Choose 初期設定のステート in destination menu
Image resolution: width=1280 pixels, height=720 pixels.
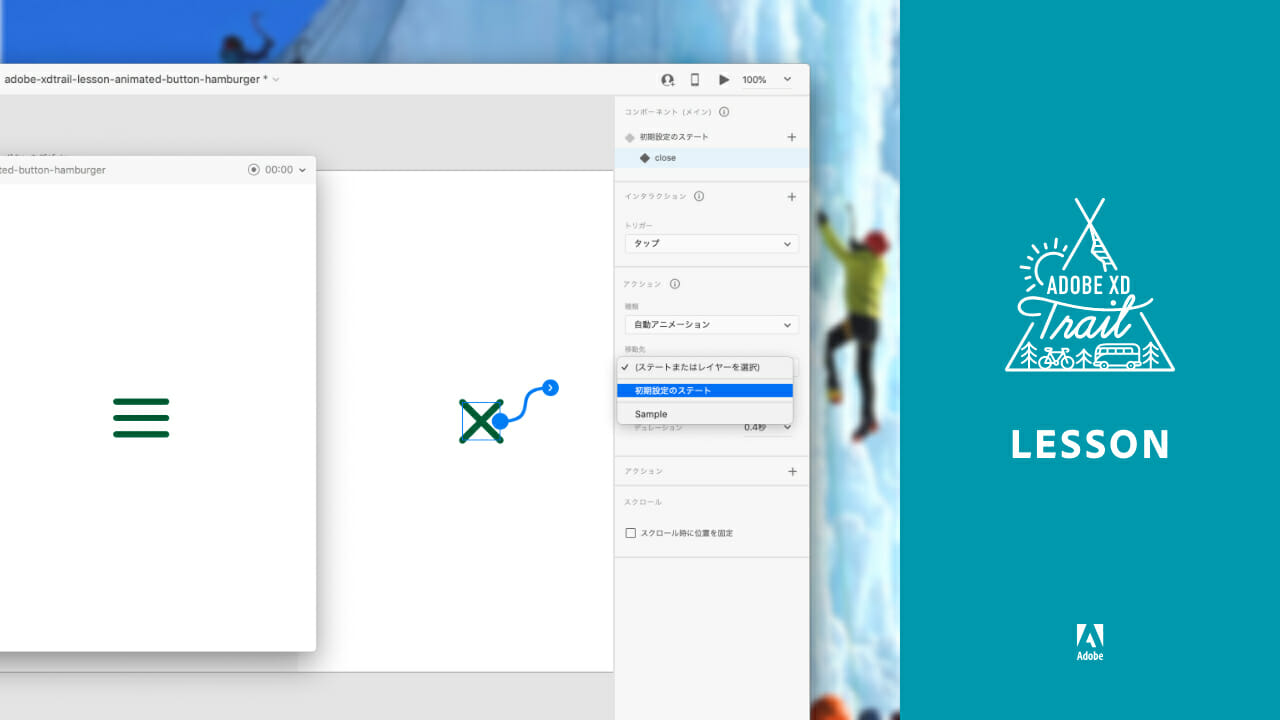pos(705,391)
